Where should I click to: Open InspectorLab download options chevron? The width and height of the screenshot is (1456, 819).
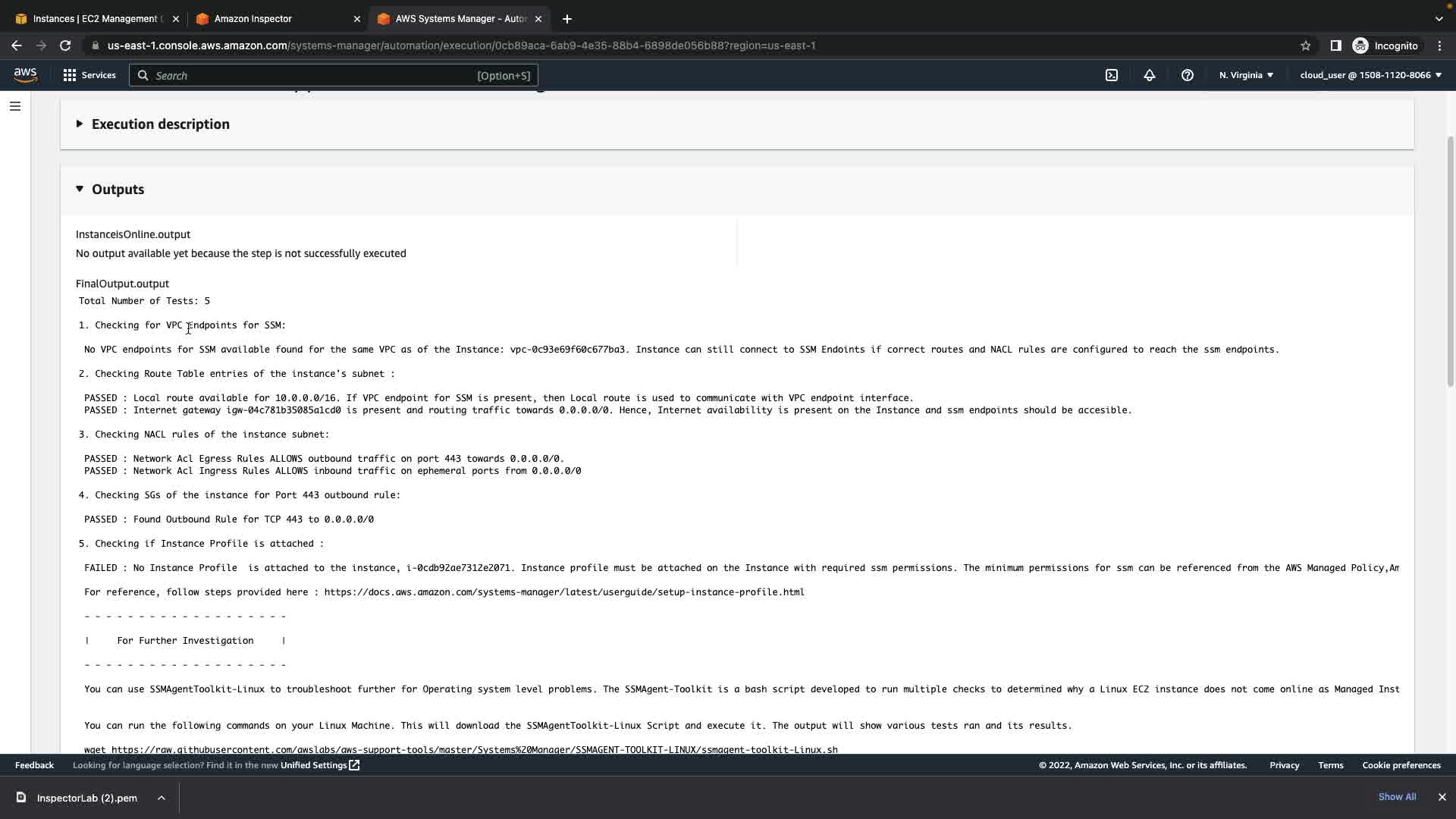(162, 798)
